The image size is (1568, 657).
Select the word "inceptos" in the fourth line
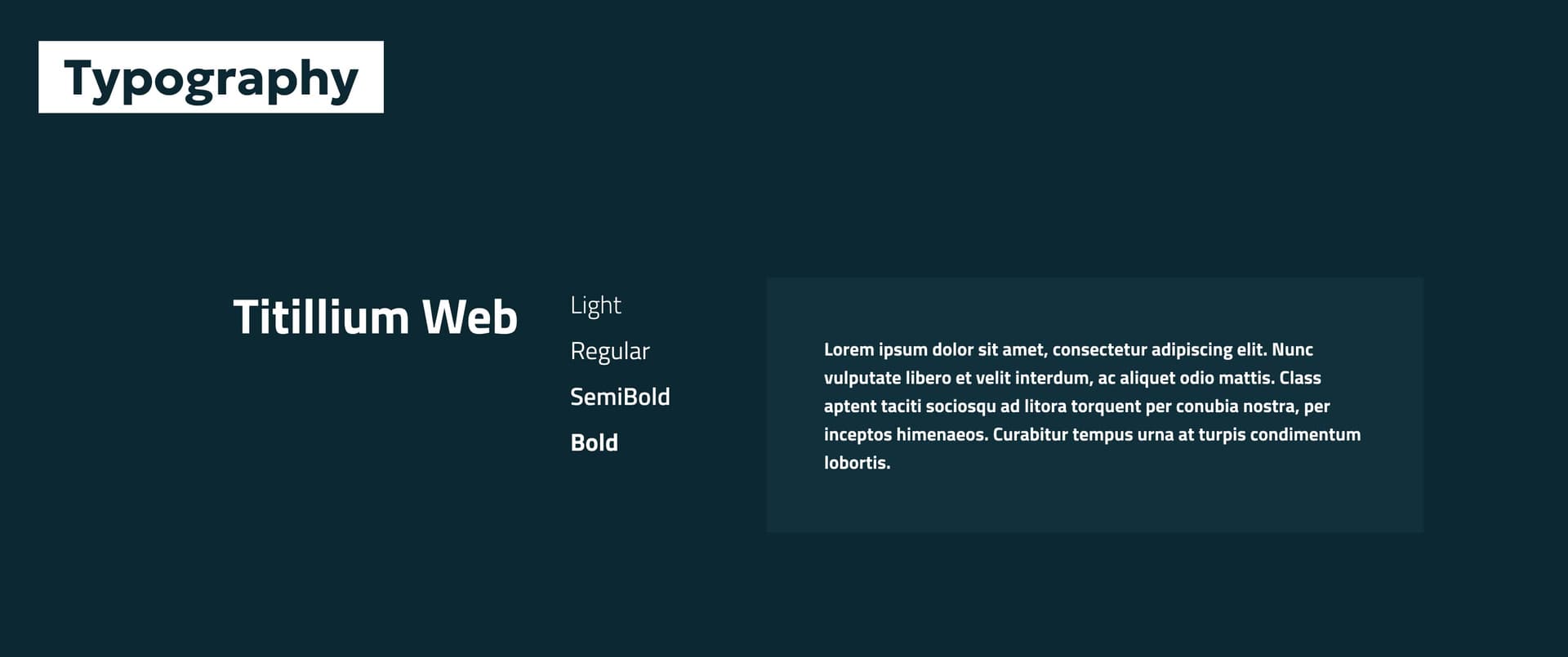pos(857,435)
